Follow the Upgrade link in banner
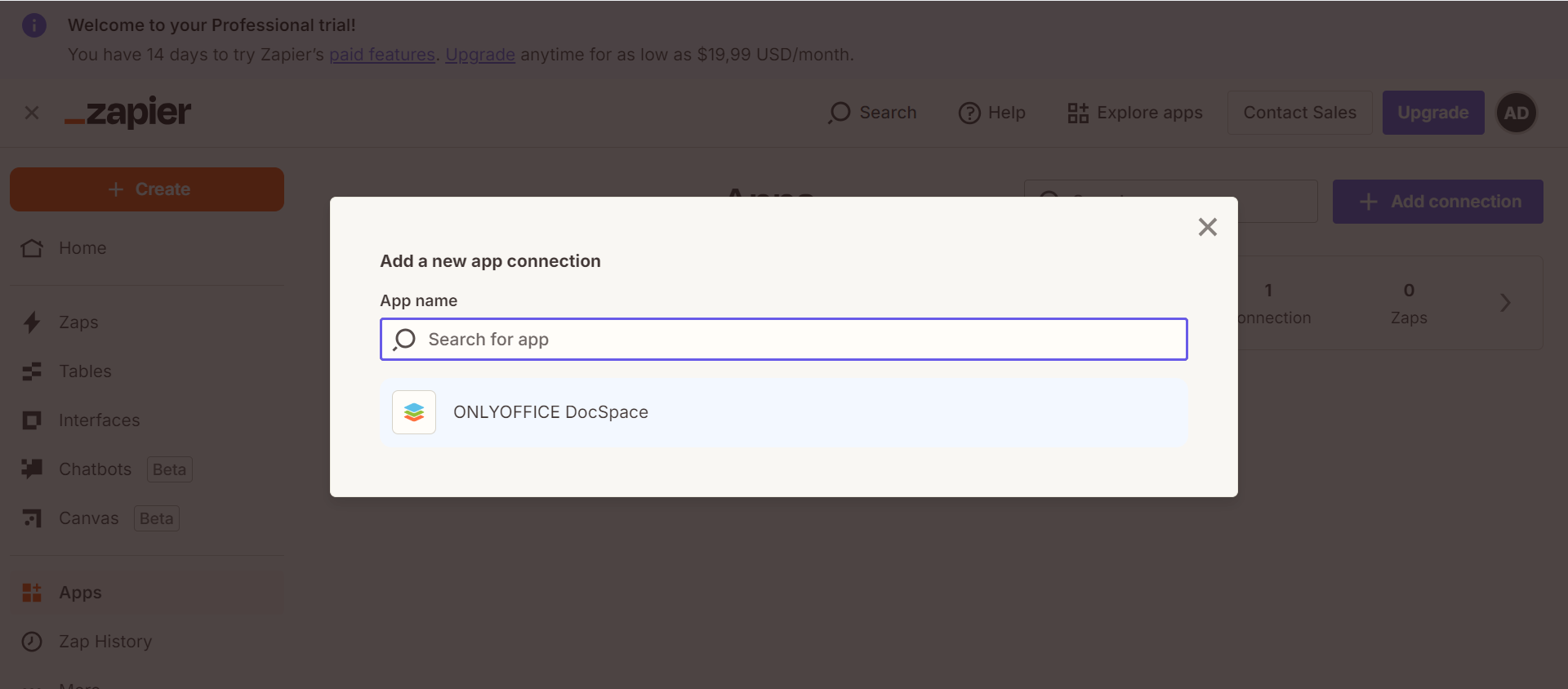This screenshot has height=689, width=1568. [x=480, y=55]
